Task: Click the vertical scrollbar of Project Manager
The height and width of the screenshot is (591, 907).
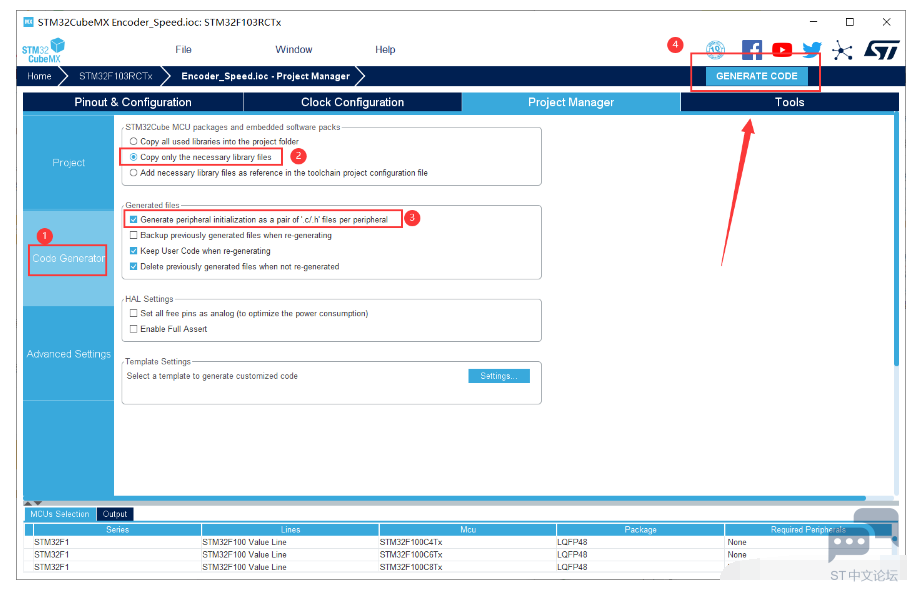Action: click(x=896, y=240)
